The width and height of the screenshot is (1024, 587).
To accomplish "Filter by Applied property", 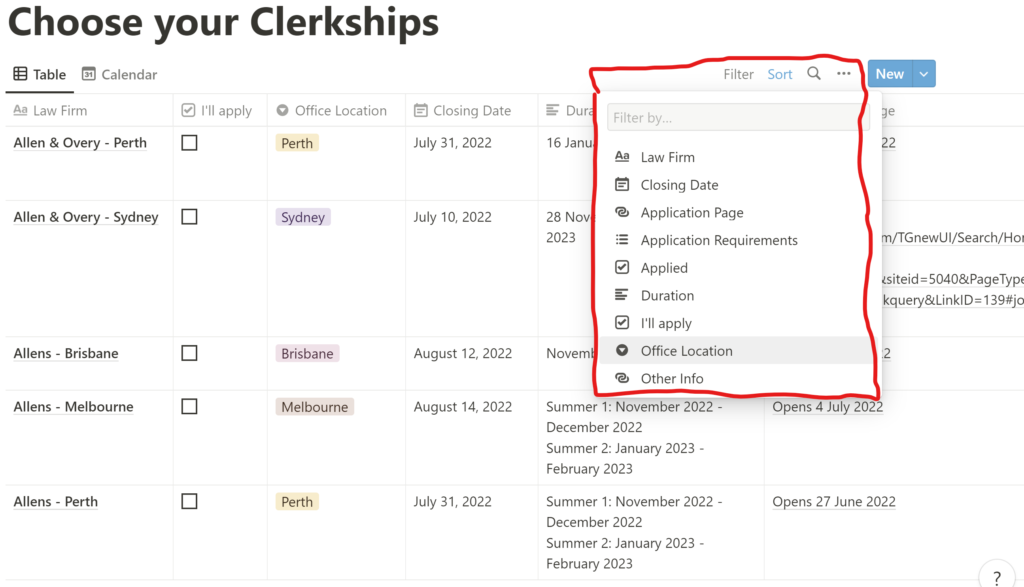I will (734, 268).
